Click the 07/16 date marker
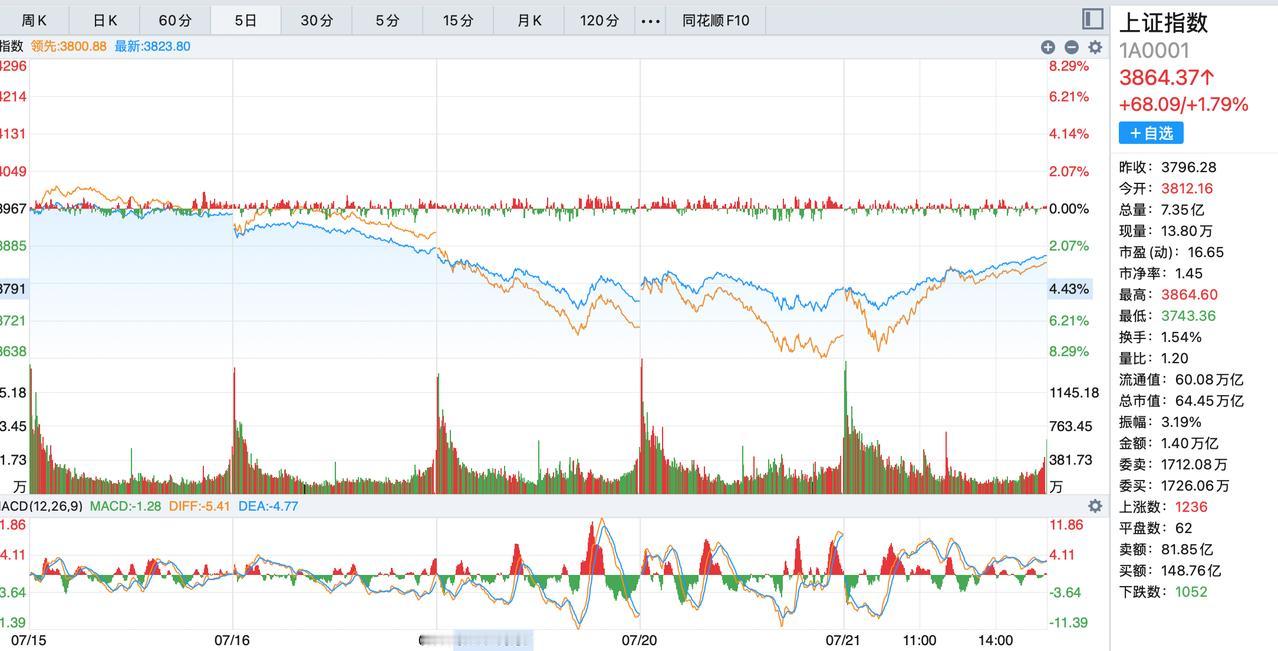1278x651 pixels. [x=232, y=640]
